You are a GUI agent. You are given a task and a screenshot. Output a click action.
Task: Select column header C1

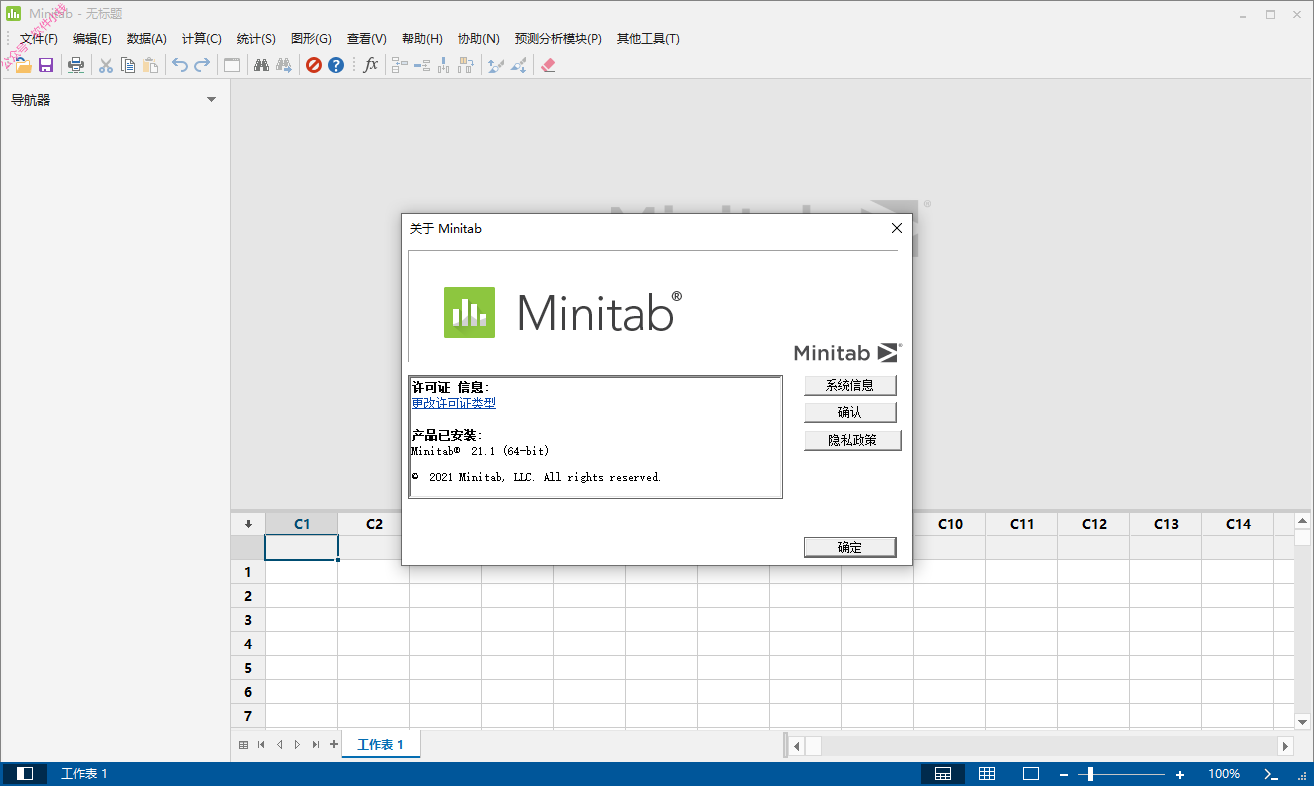click(302, 524)
